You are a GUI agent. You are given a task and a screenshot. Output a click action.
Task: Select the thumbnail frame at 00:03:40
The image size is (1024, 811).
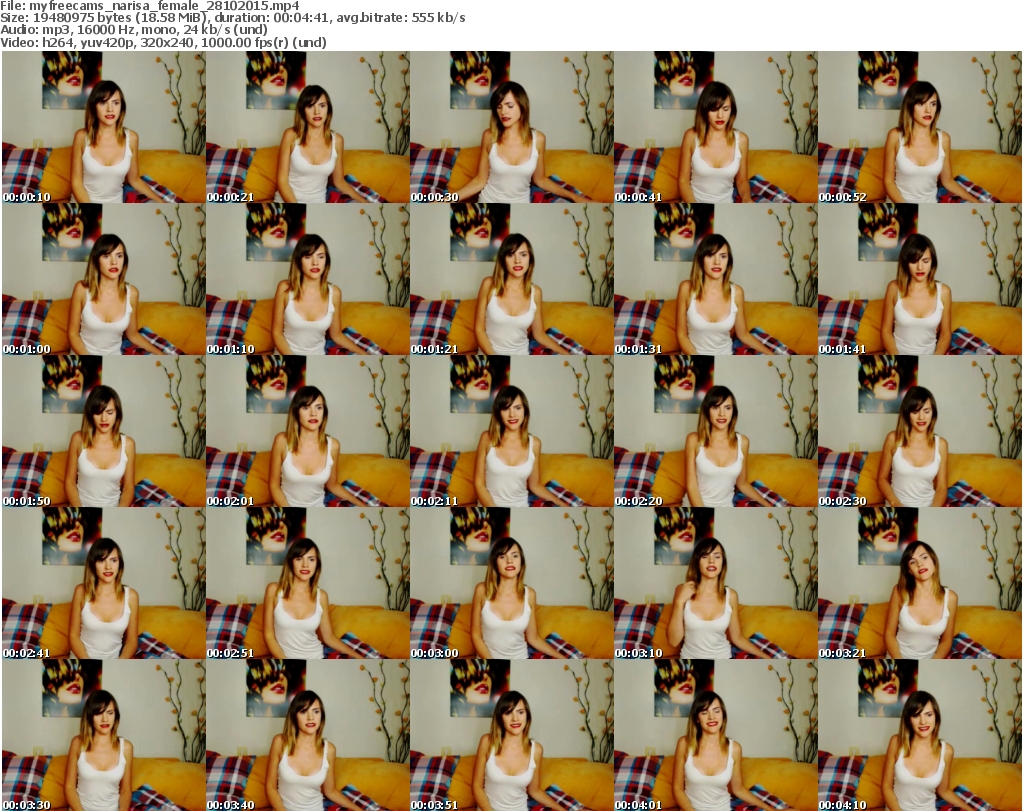click(x=308, y=735)
